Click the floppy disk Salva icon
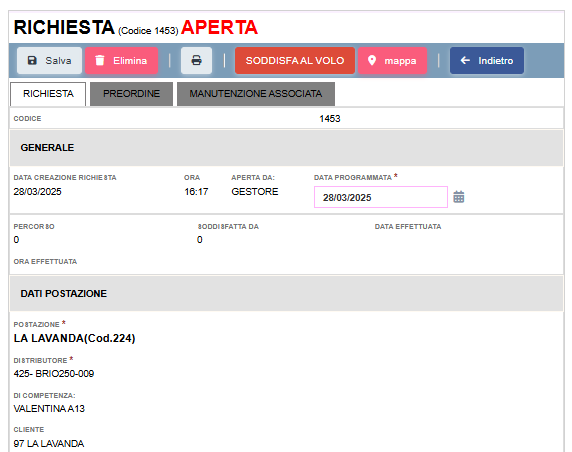 tap(32, 61)
